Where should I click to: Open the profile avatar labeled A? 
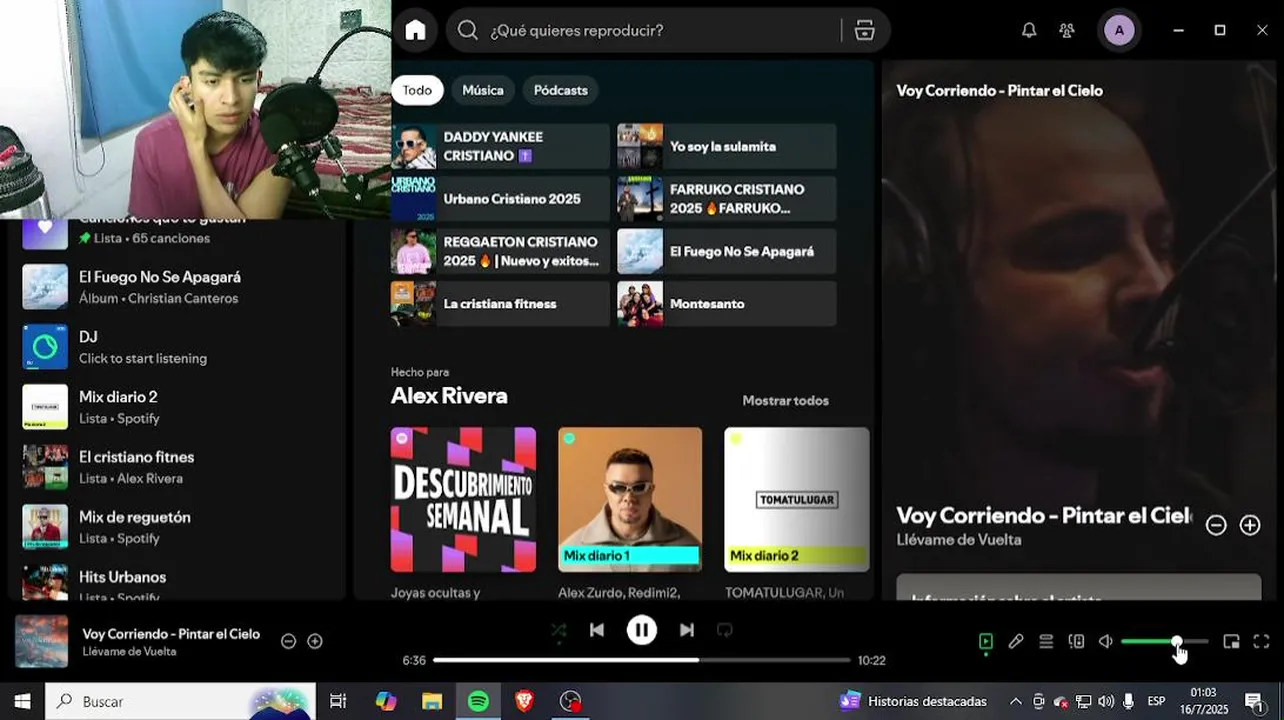1119,30
